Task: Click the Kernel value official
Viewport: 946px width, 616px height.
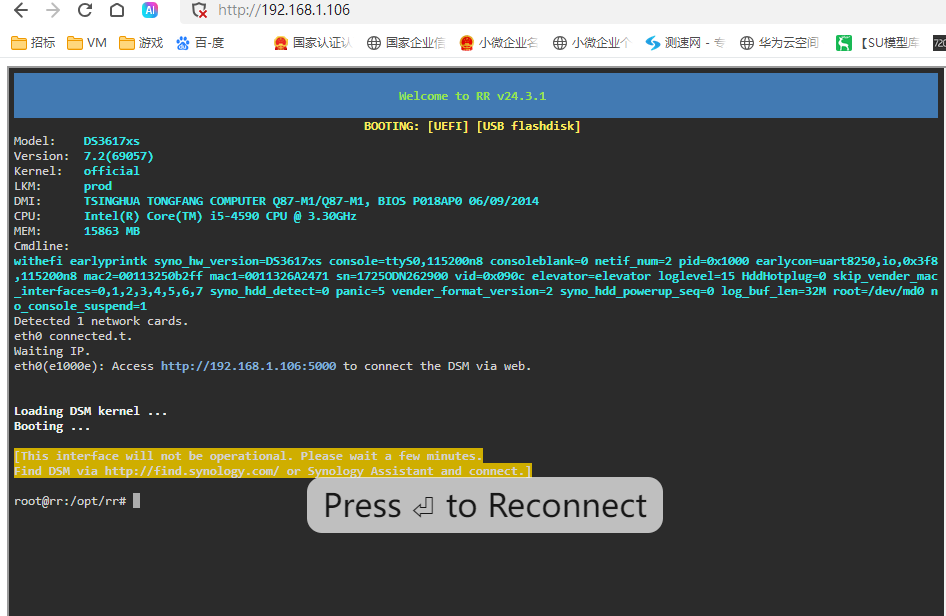Action: point(112,171)
